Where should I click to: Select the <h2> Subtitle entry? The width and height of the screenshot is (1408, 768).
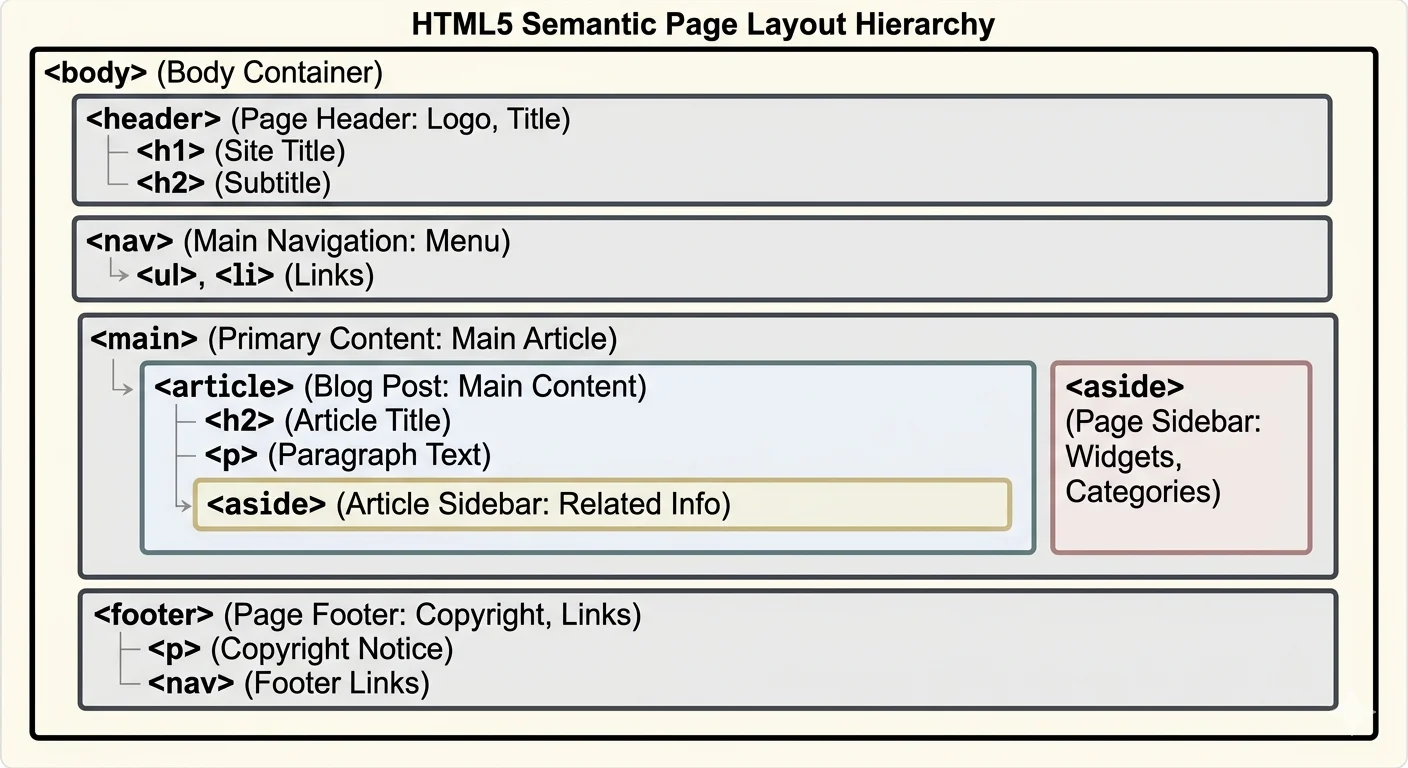coord(236,183)
